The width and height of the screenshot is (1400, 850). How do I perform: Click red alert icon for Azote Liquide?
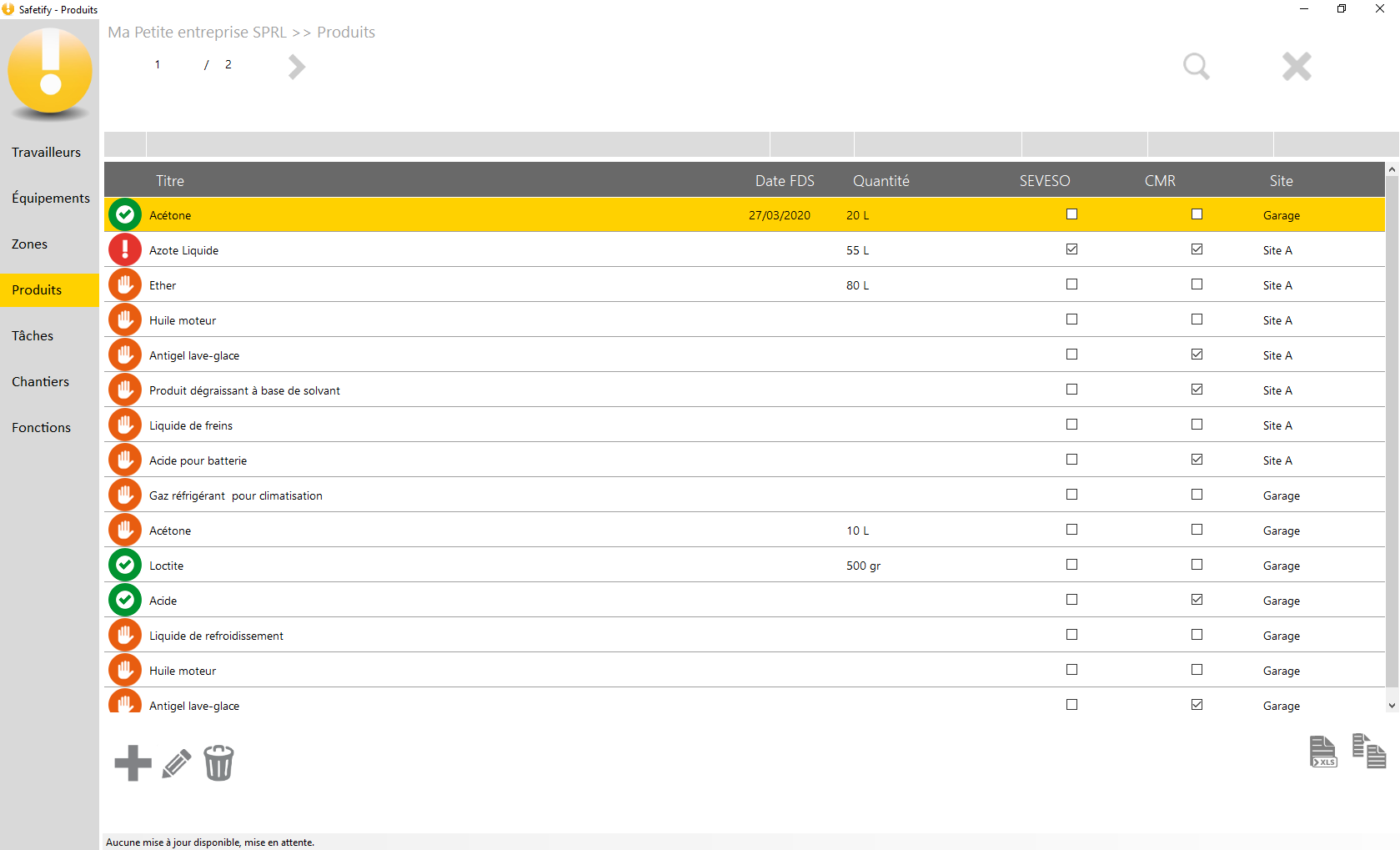click(x=125, y=250)
